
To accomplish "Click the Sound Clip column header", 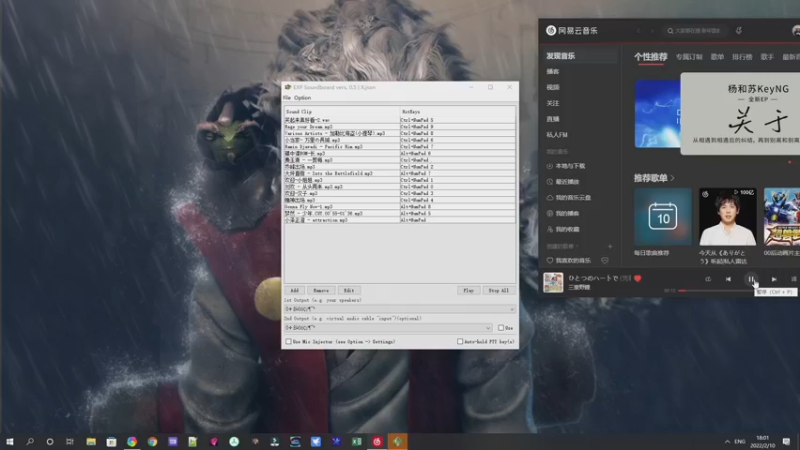I will 342,112.
